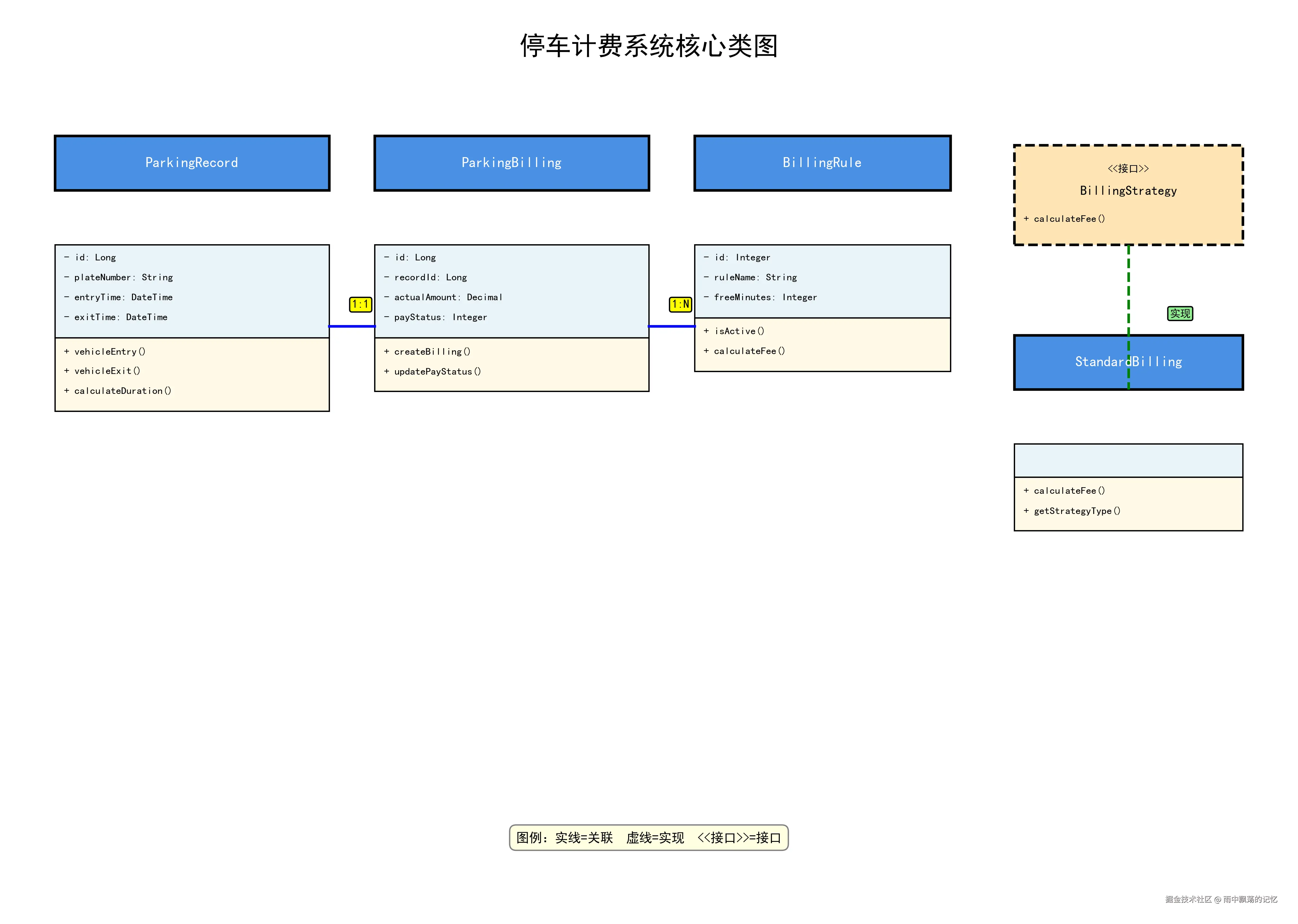Click the yellow 1:1 relation label
1298x924 pixels.
[x=360, y=304]
